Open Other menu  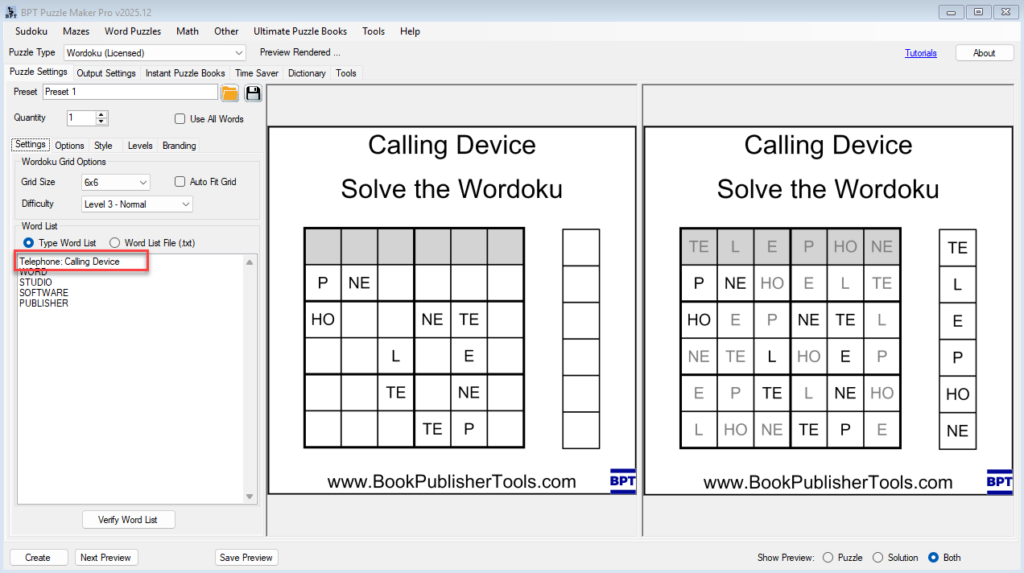click(x=226, y=31)
